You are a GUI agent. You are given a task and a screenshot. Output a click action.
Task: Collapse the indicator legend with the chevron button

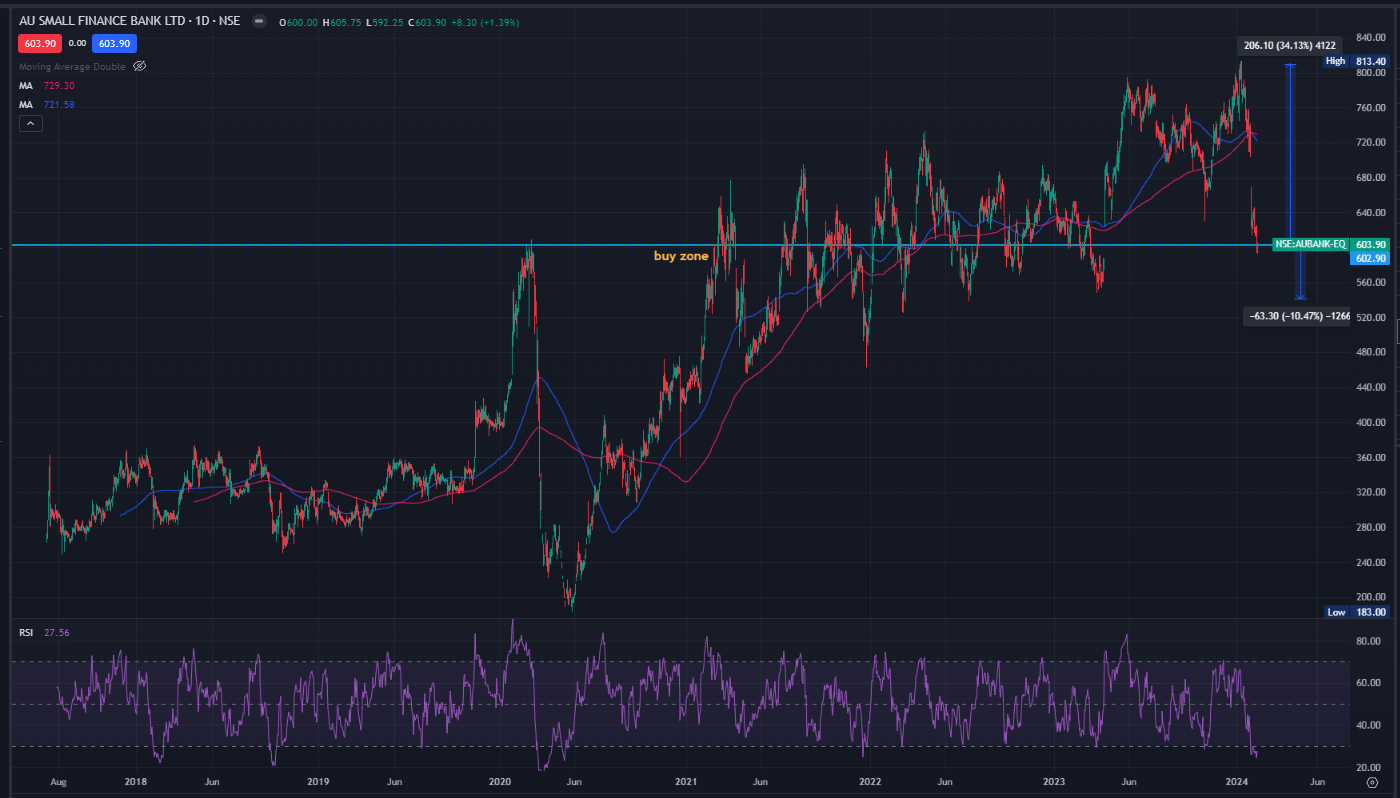pyautogui.click(x=31, y=123)
